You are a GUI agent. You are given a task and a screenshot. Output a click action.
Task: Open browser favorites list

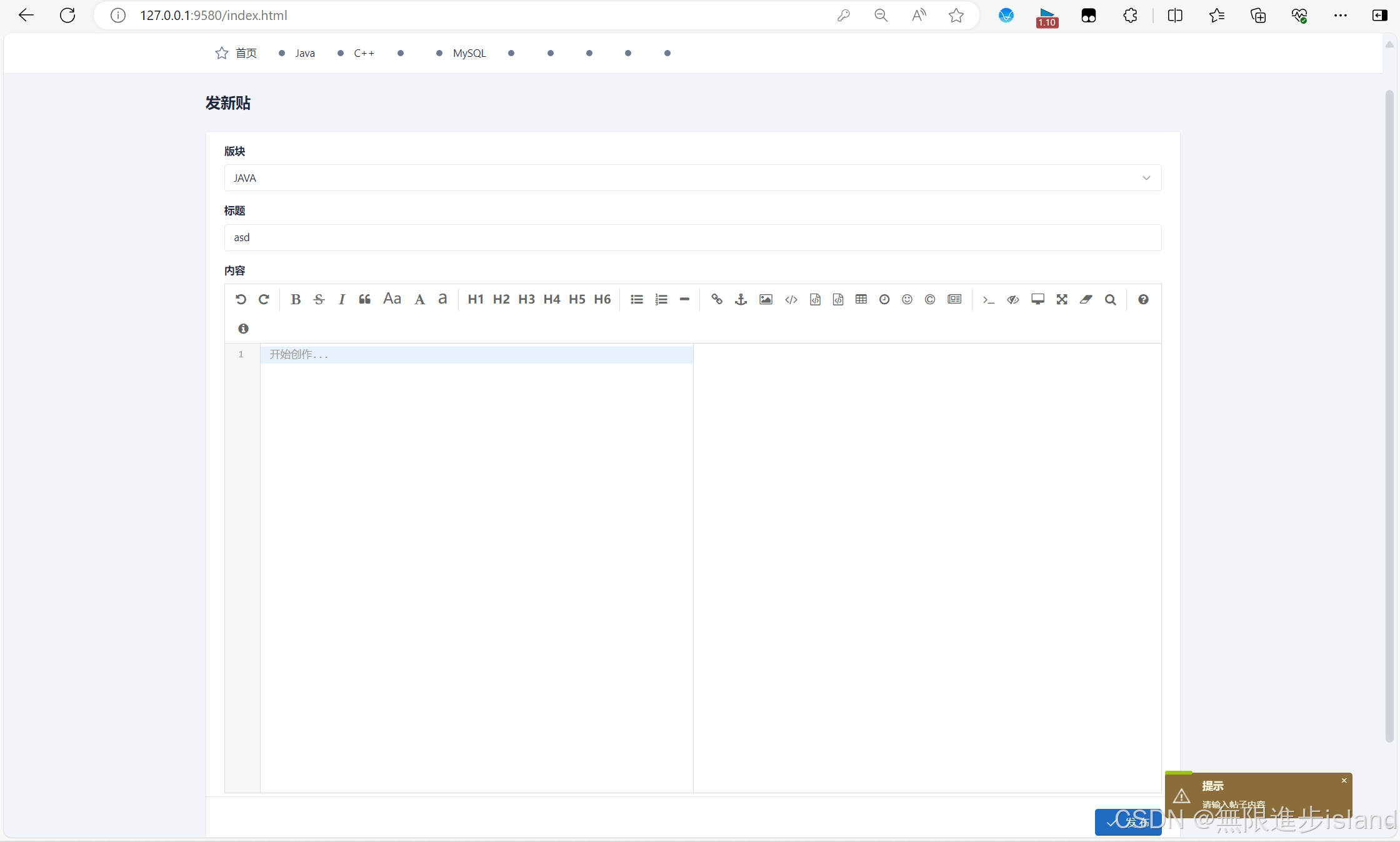[1216, 16]
